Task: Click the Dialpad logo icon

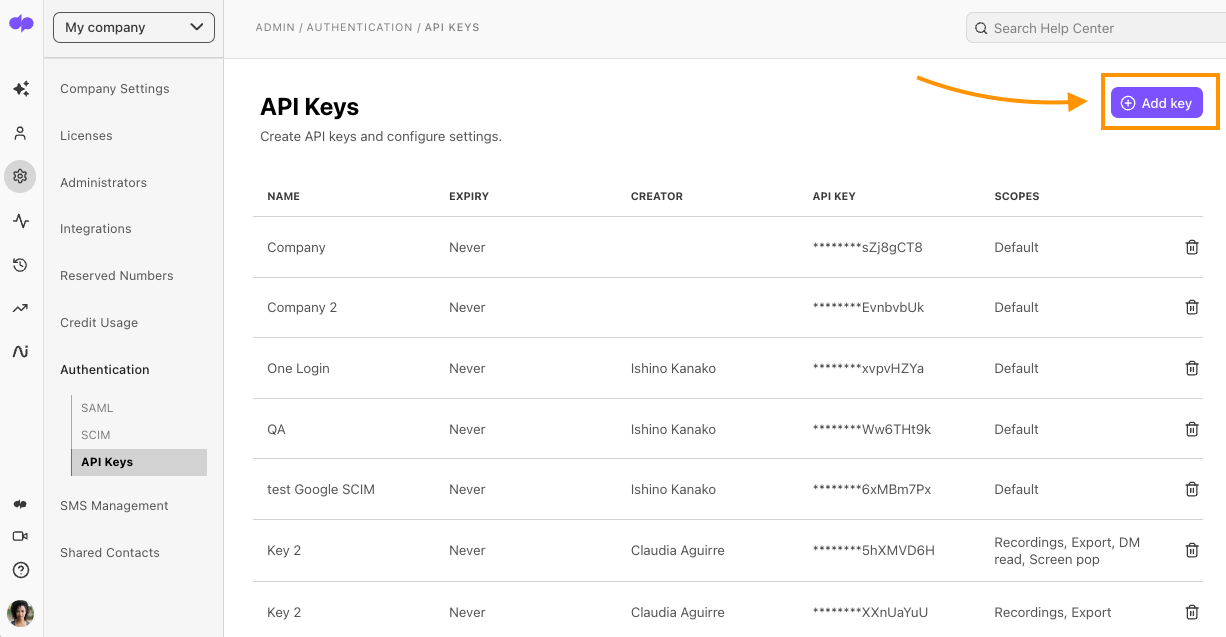Action: point(21,24)
